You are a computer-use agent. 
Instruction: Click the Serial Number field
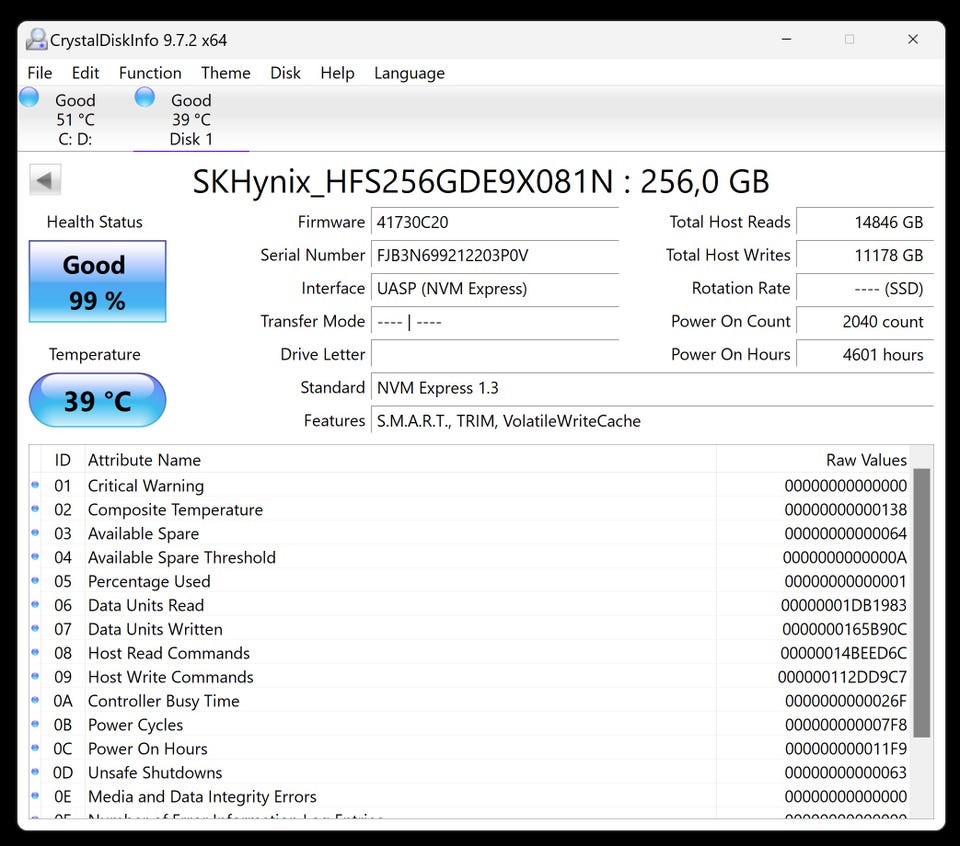495,255
